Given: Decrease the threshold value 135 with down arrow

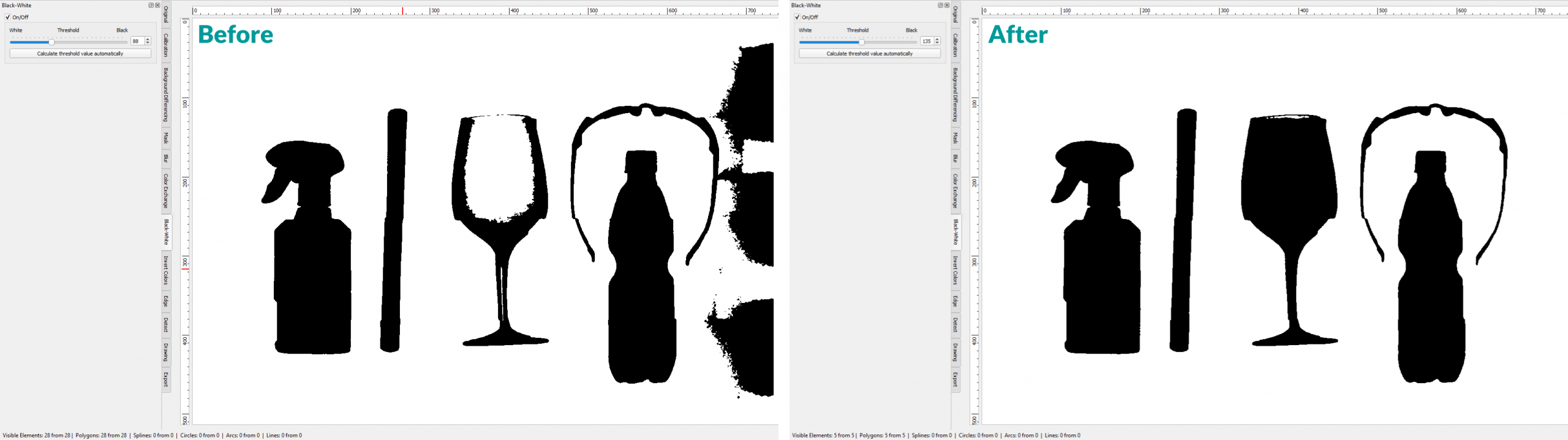Looking at the screenshot, I should tap(937, 43).
